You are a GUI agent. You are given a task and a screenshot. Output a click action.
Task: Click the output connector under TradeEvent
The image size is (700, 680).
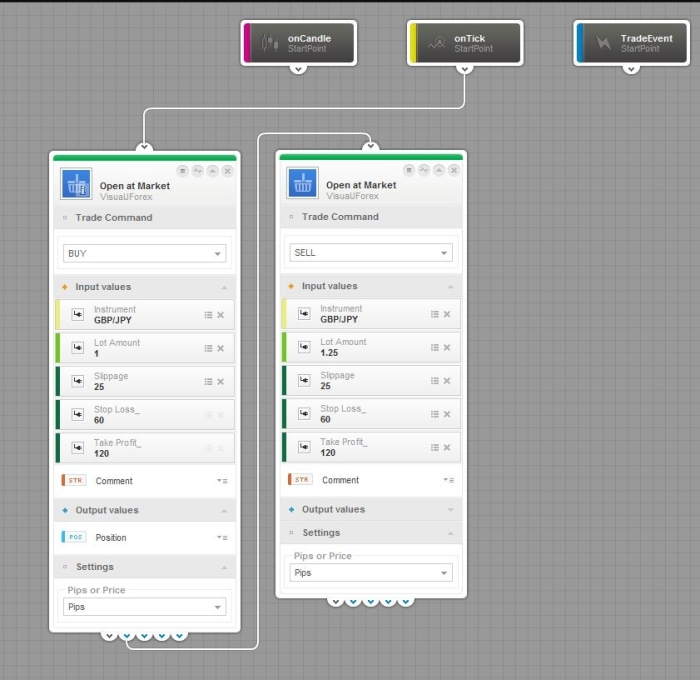click(x=631, y=69)
